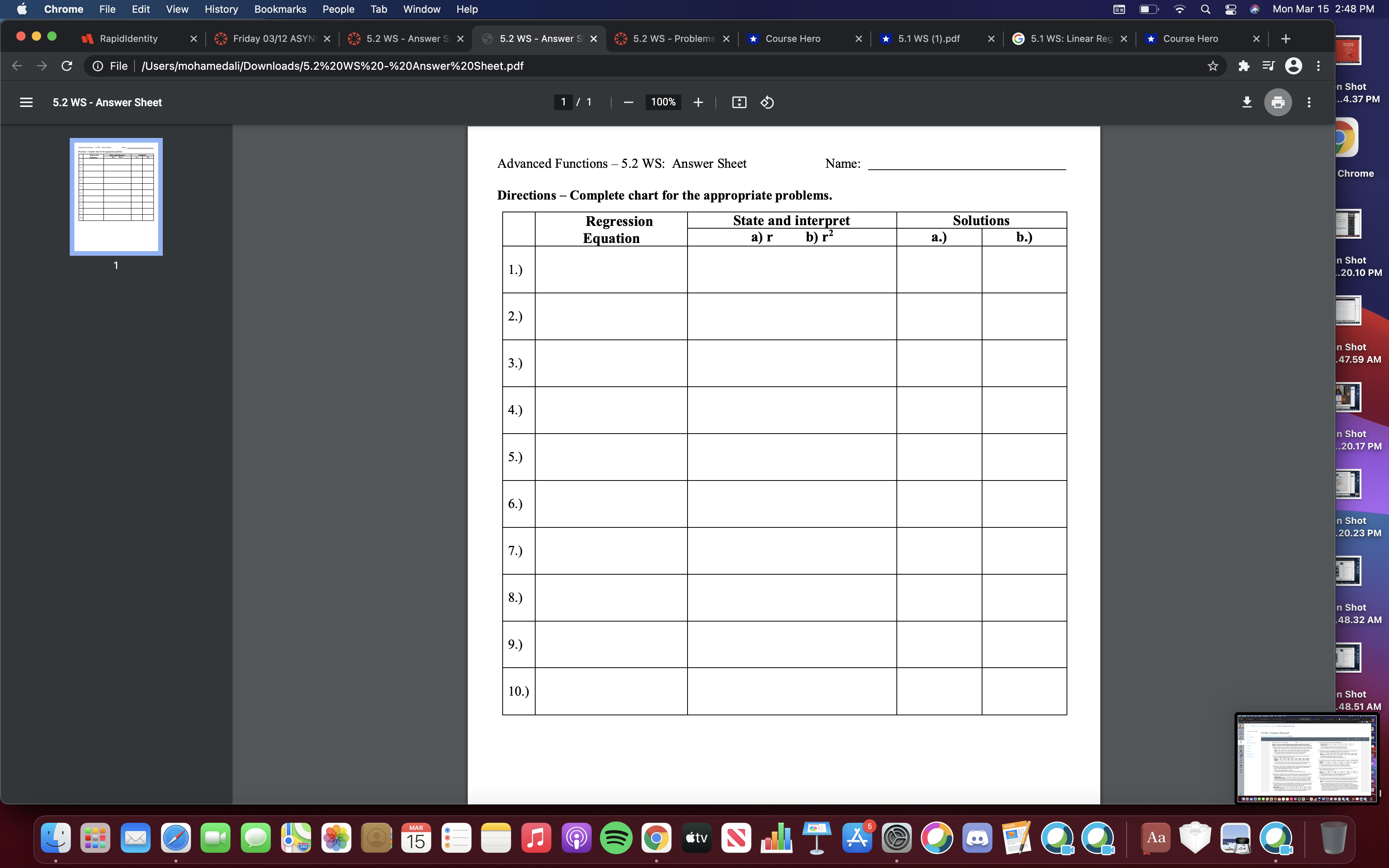The height and width of the screenshot is (868, 1389).
Task: Click the 100% zoom level field
Action: pos(663,102)
